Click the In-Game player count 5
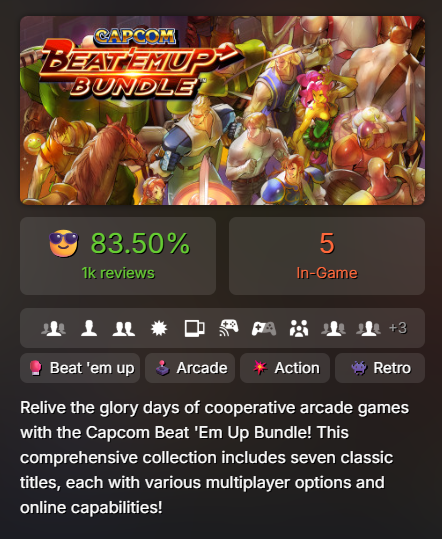The width and height of the screenshot is (442, 539). coord(327,243)
